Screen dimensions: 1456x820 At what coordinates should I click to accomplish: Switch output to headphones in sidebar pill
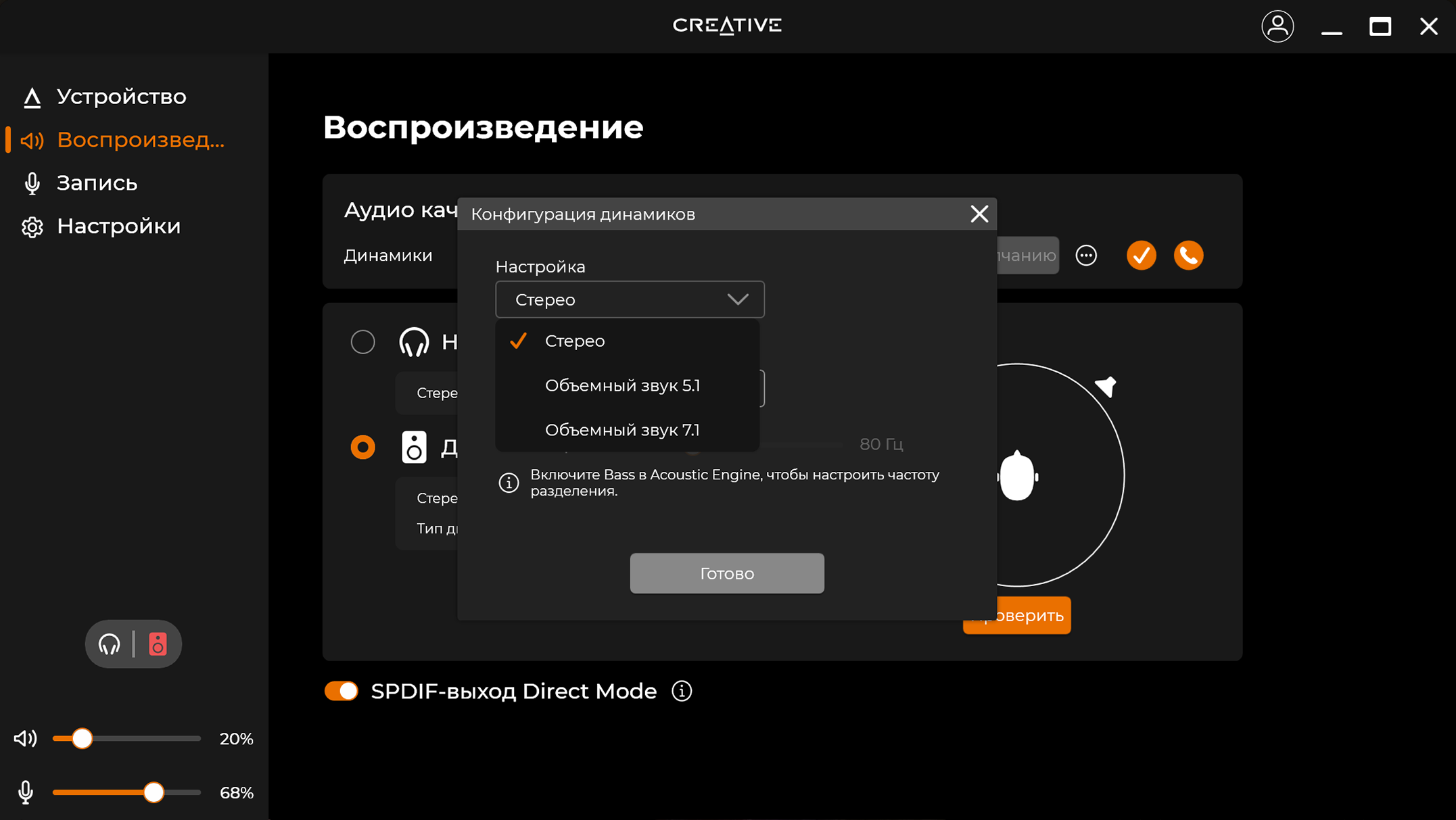110,644
